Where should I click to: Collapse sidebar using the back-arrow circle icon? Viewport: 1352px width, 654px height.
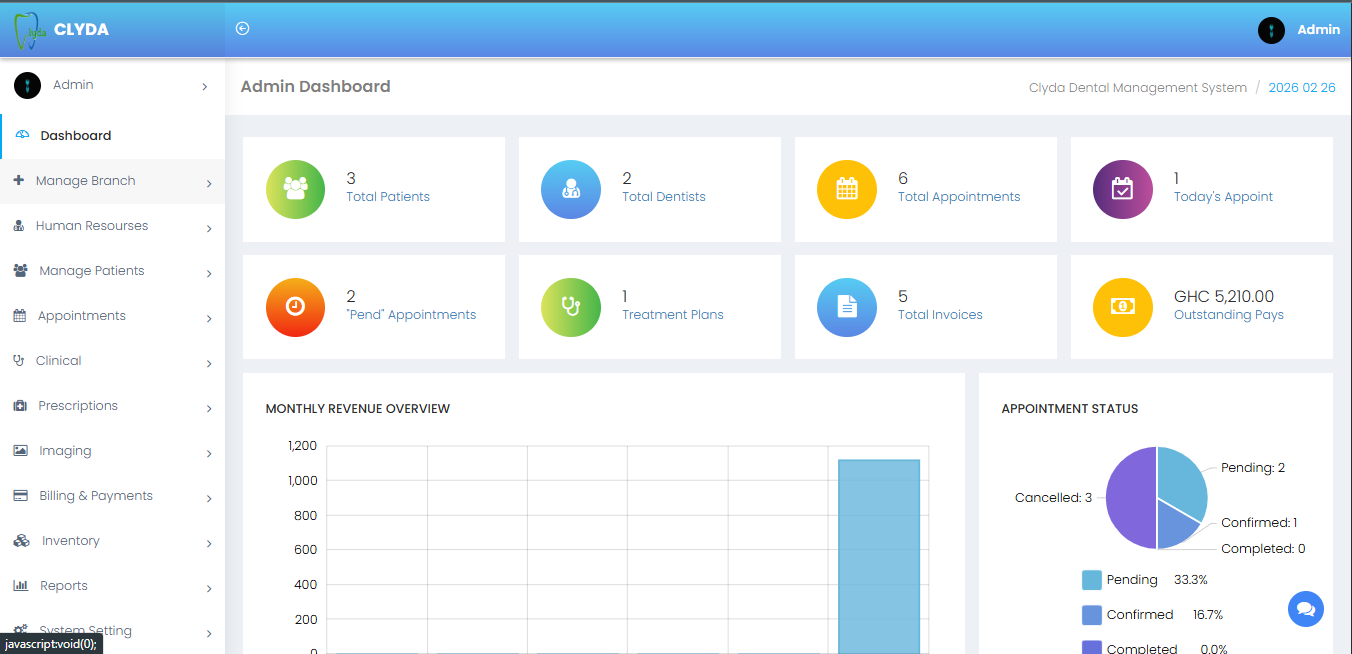242,28
